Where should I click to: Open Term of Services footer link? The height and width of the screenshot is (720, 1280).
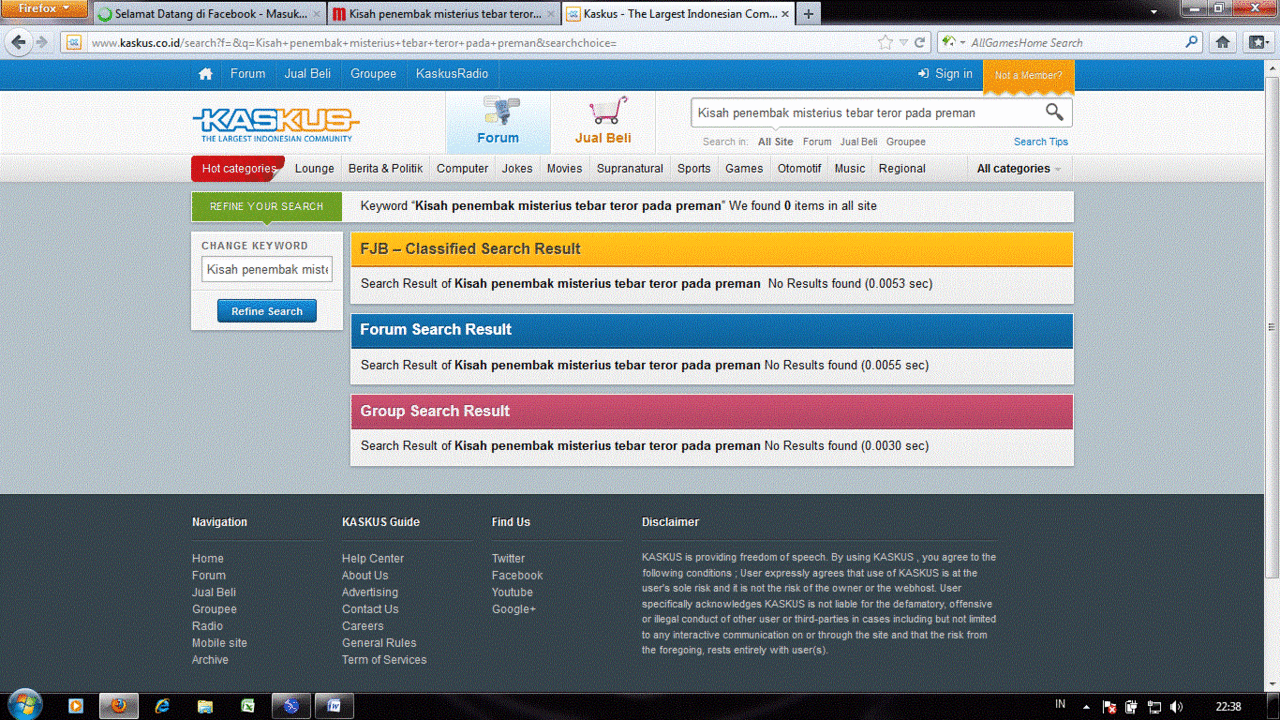384,660
